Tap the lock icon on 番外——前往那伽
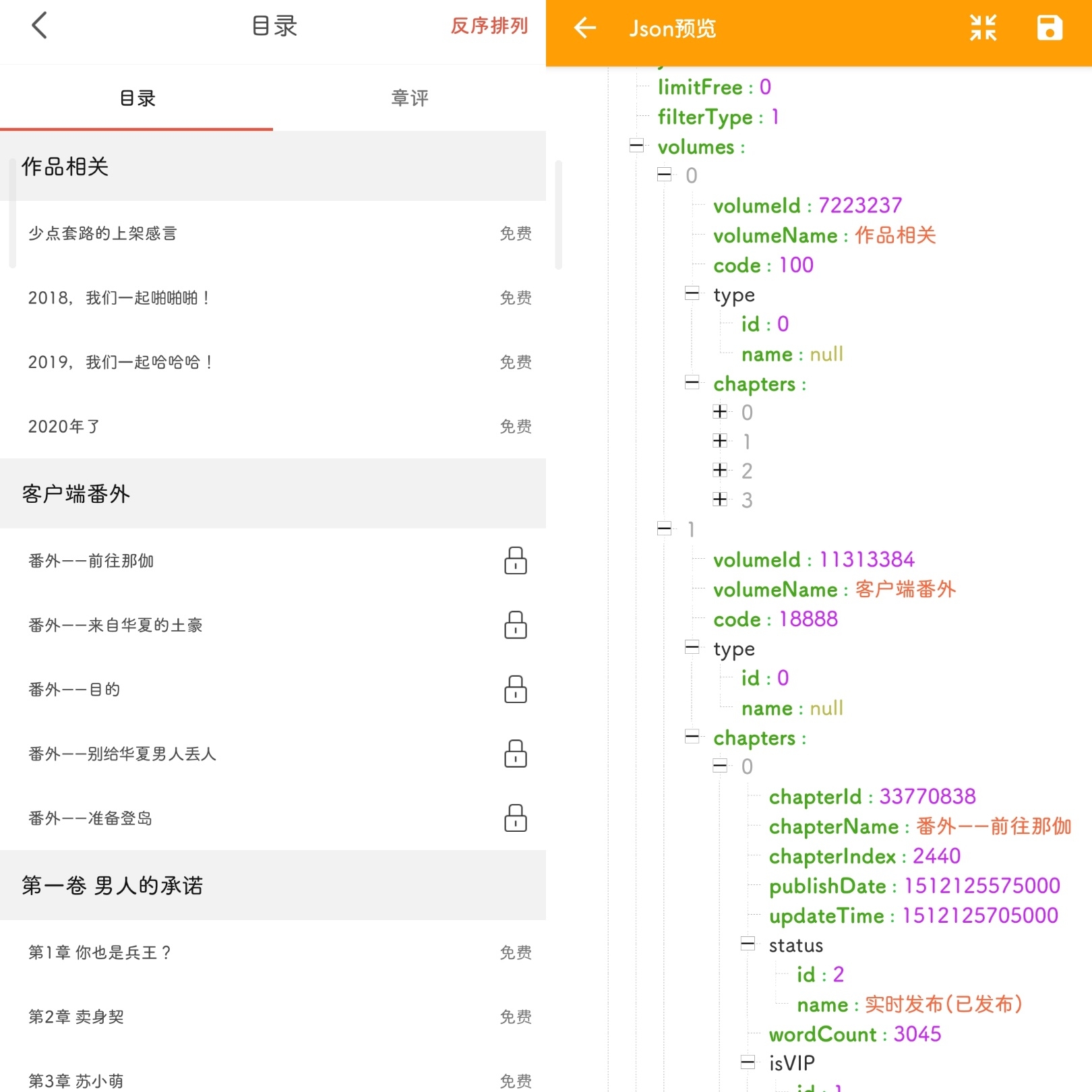 click(514, 560)
